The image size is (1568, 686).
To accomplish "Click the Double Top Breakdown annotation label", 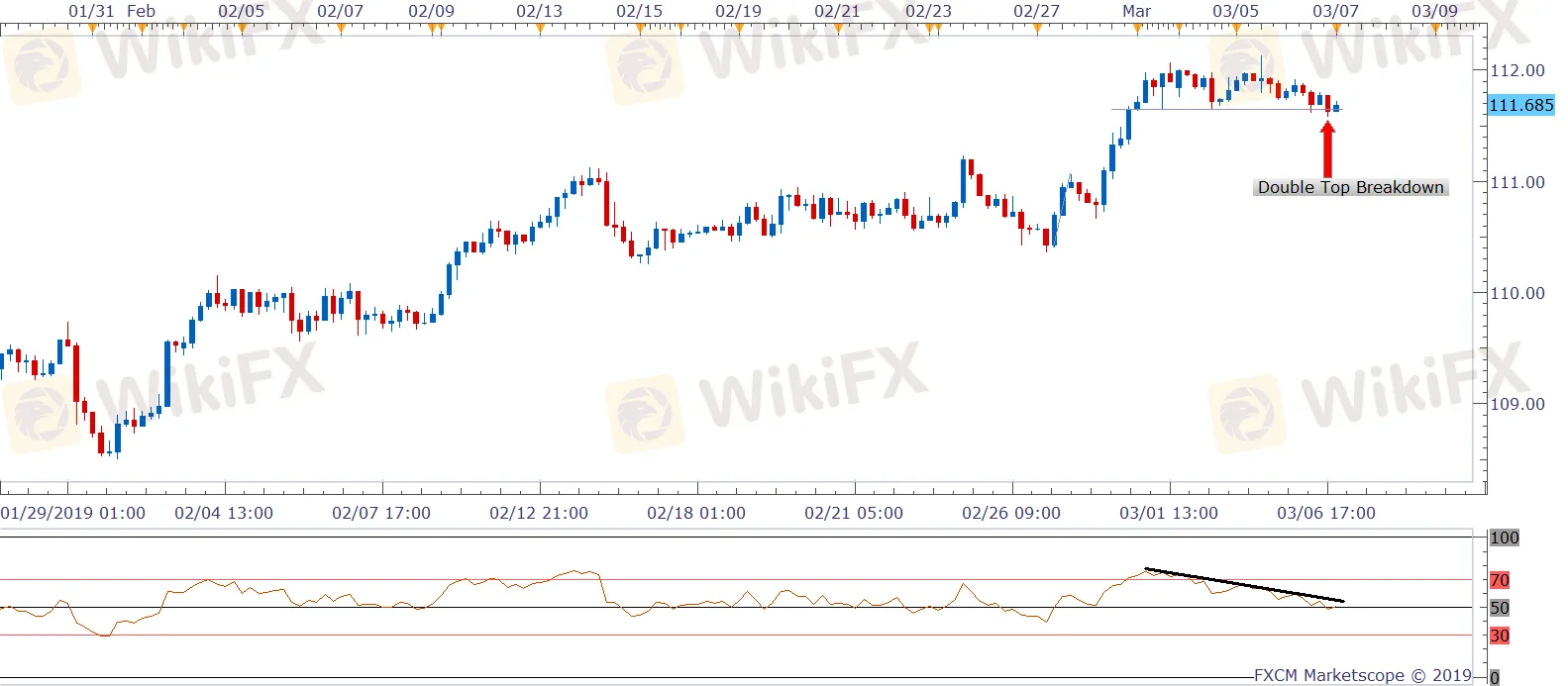I will (x=1350, y=187).
